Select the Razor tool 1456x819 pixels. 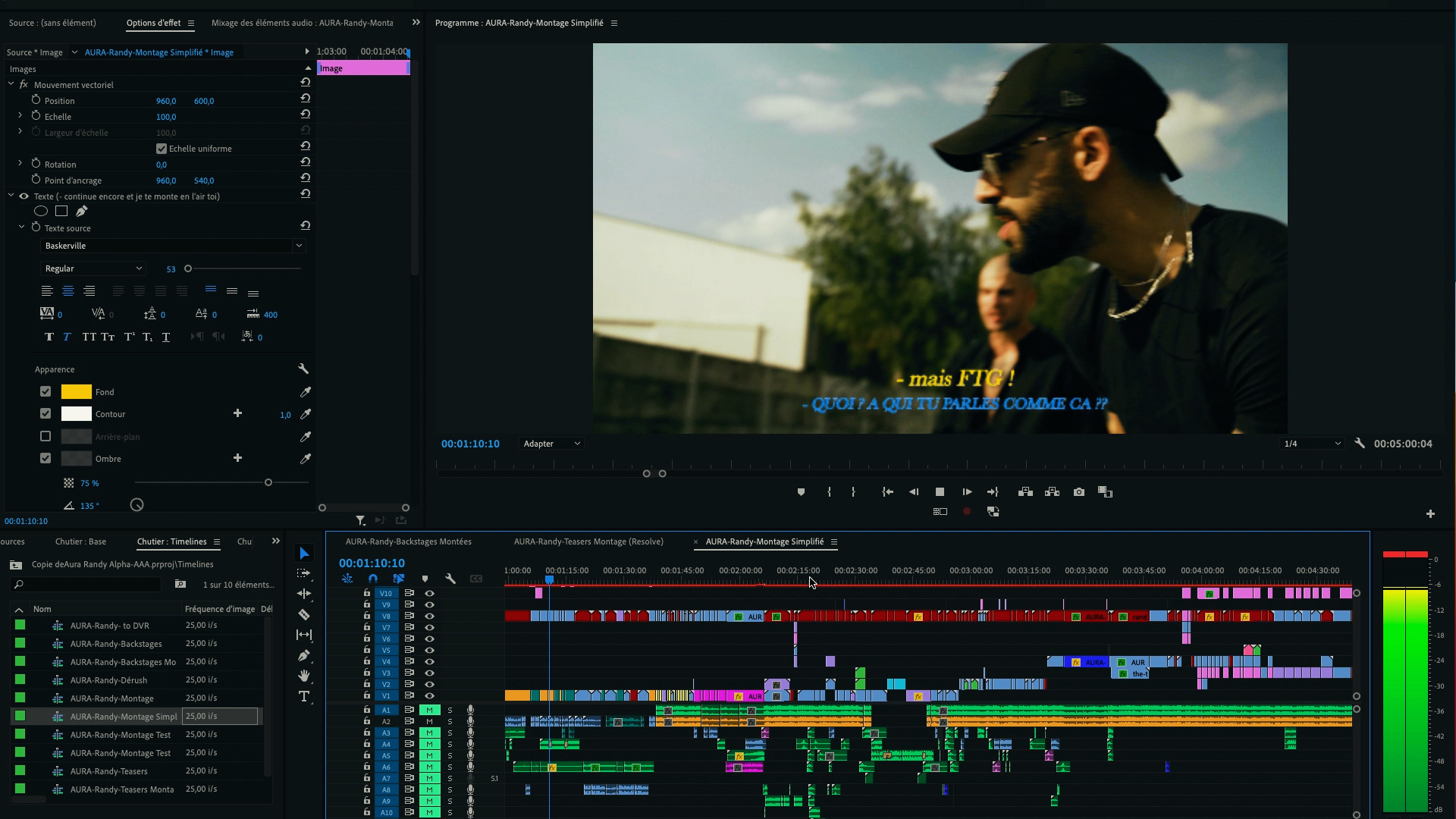click(x=304, y=614)
